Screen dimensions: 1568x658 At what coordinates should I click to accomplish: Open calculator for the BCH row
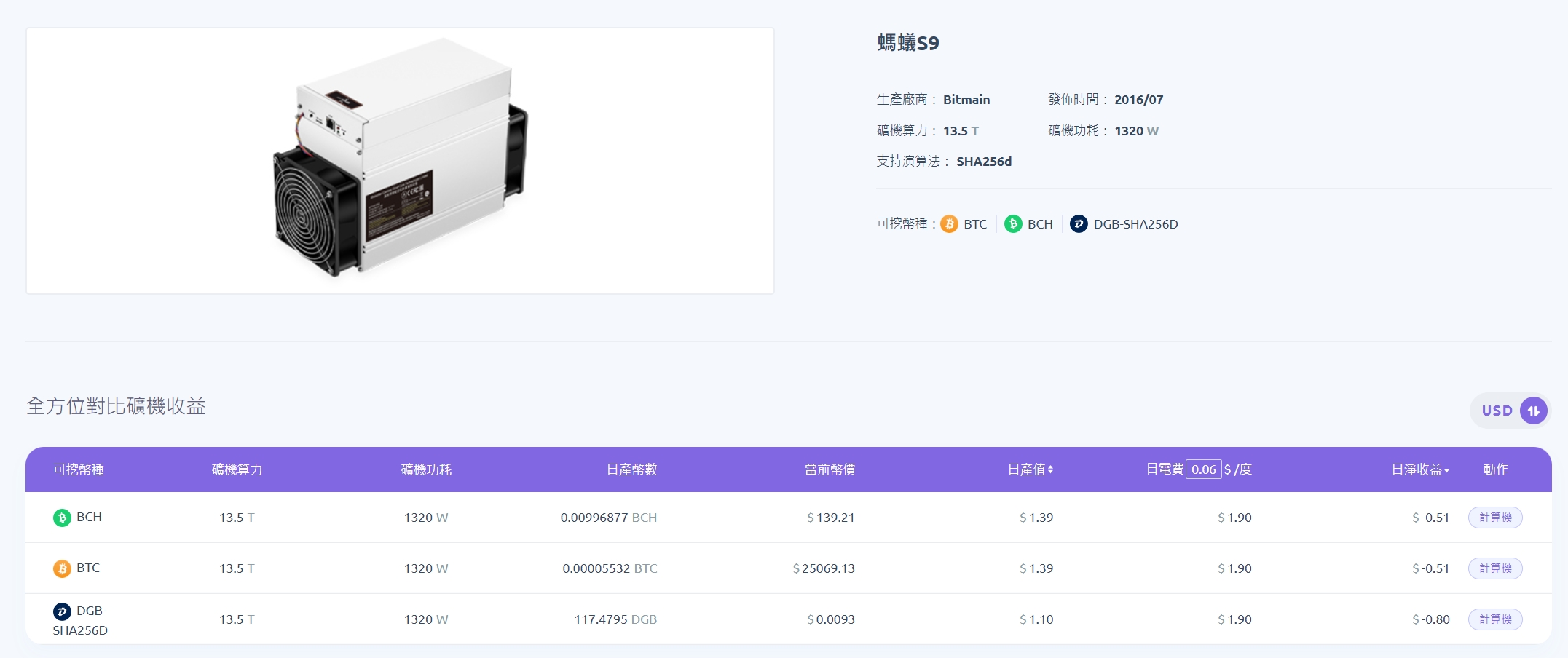(x=1495, y=518)
